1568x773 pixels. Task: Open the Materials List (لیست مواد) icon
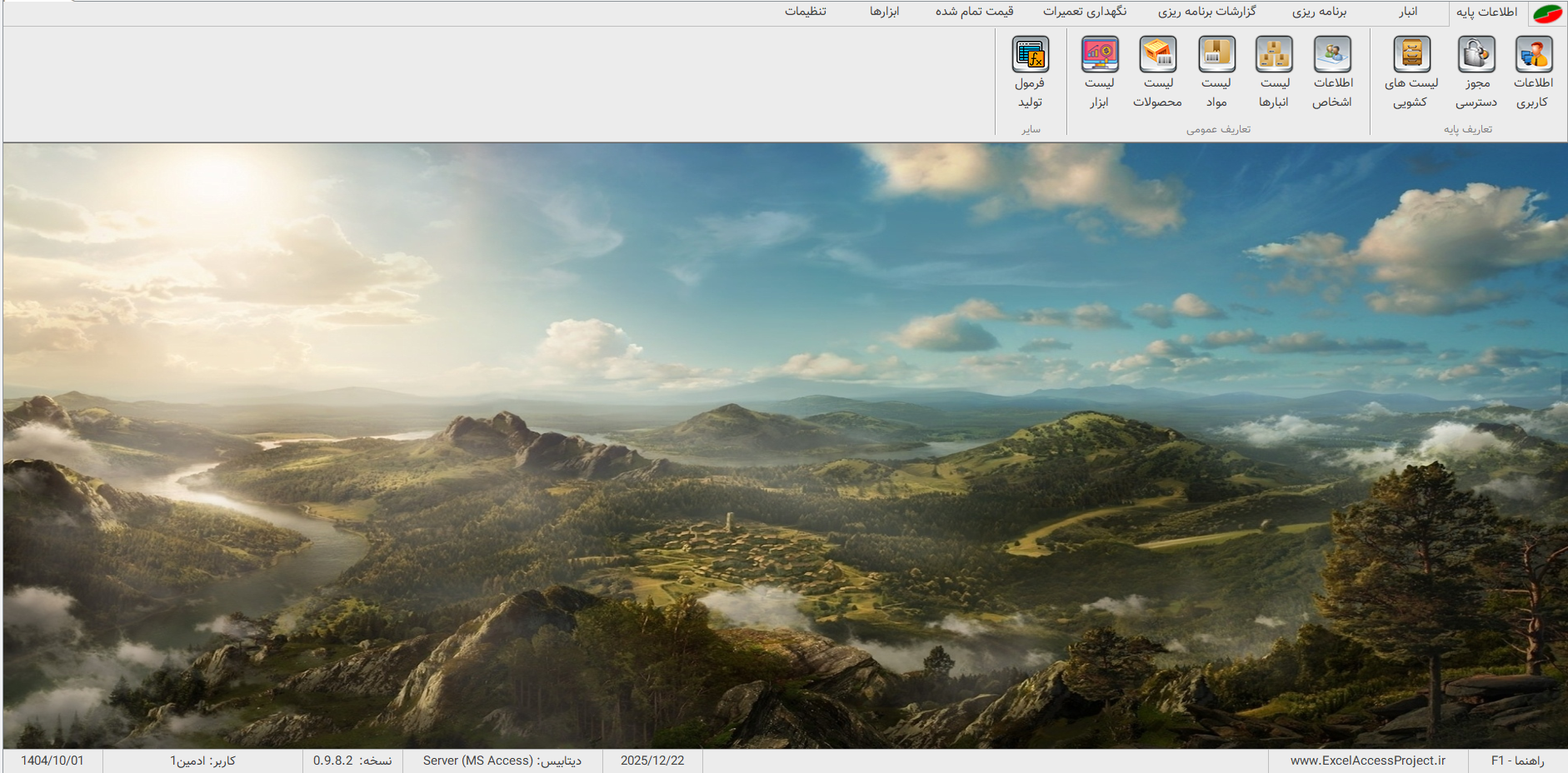point(1216,55)
